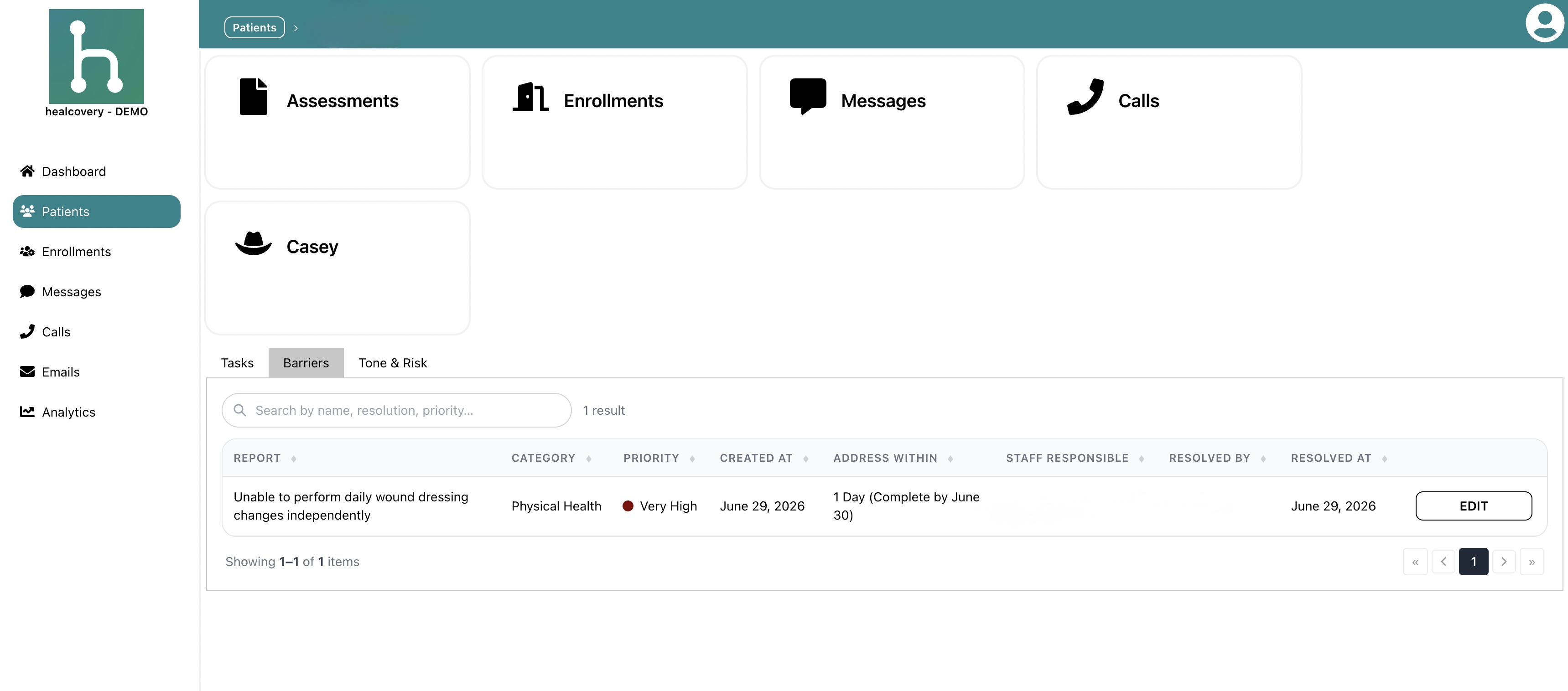
Task: Open Emails in the sidebar
Action: [x=96, y=372]
